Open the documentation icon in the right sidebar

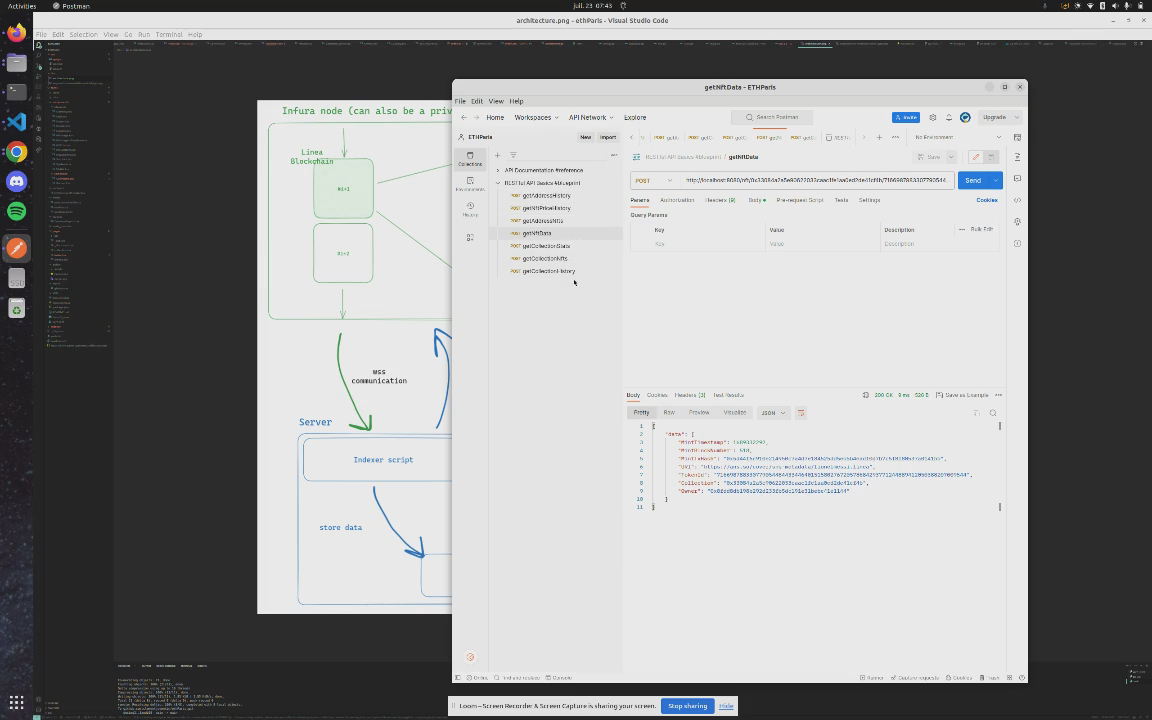[x=1018, y=157]
